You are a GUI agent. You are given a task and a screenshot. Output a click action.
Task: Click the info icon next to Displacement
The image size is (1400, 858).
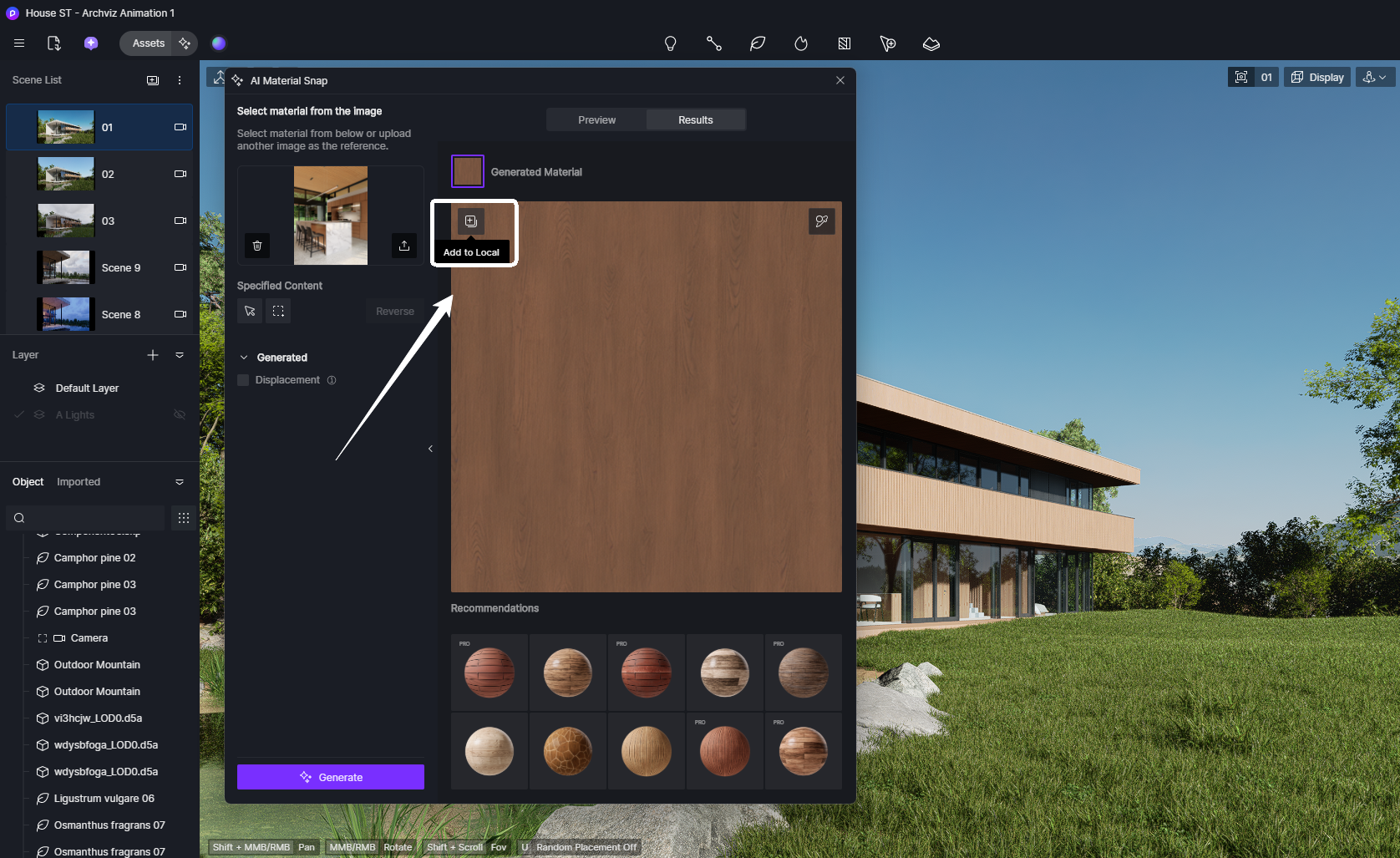332,380
